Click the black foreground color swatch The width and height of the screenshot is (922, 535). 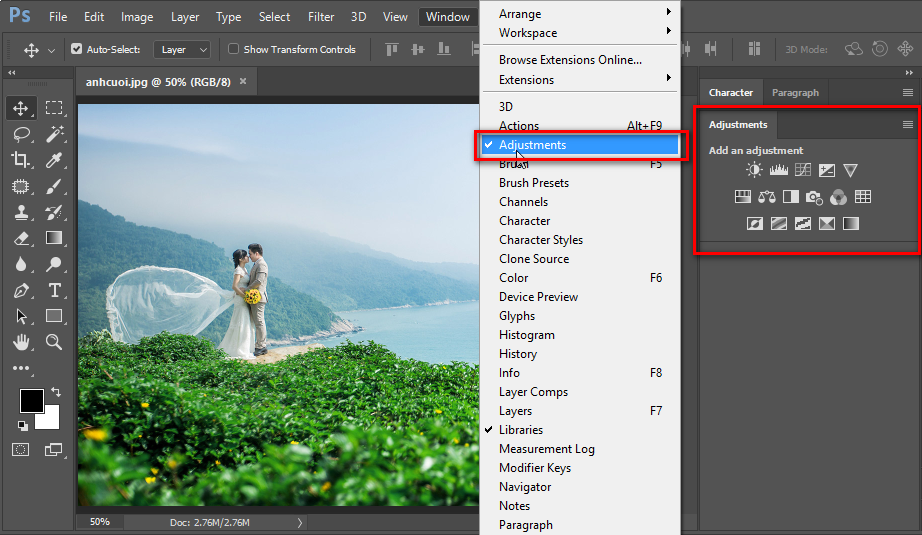pyautogui.click(x=31, y=401)
